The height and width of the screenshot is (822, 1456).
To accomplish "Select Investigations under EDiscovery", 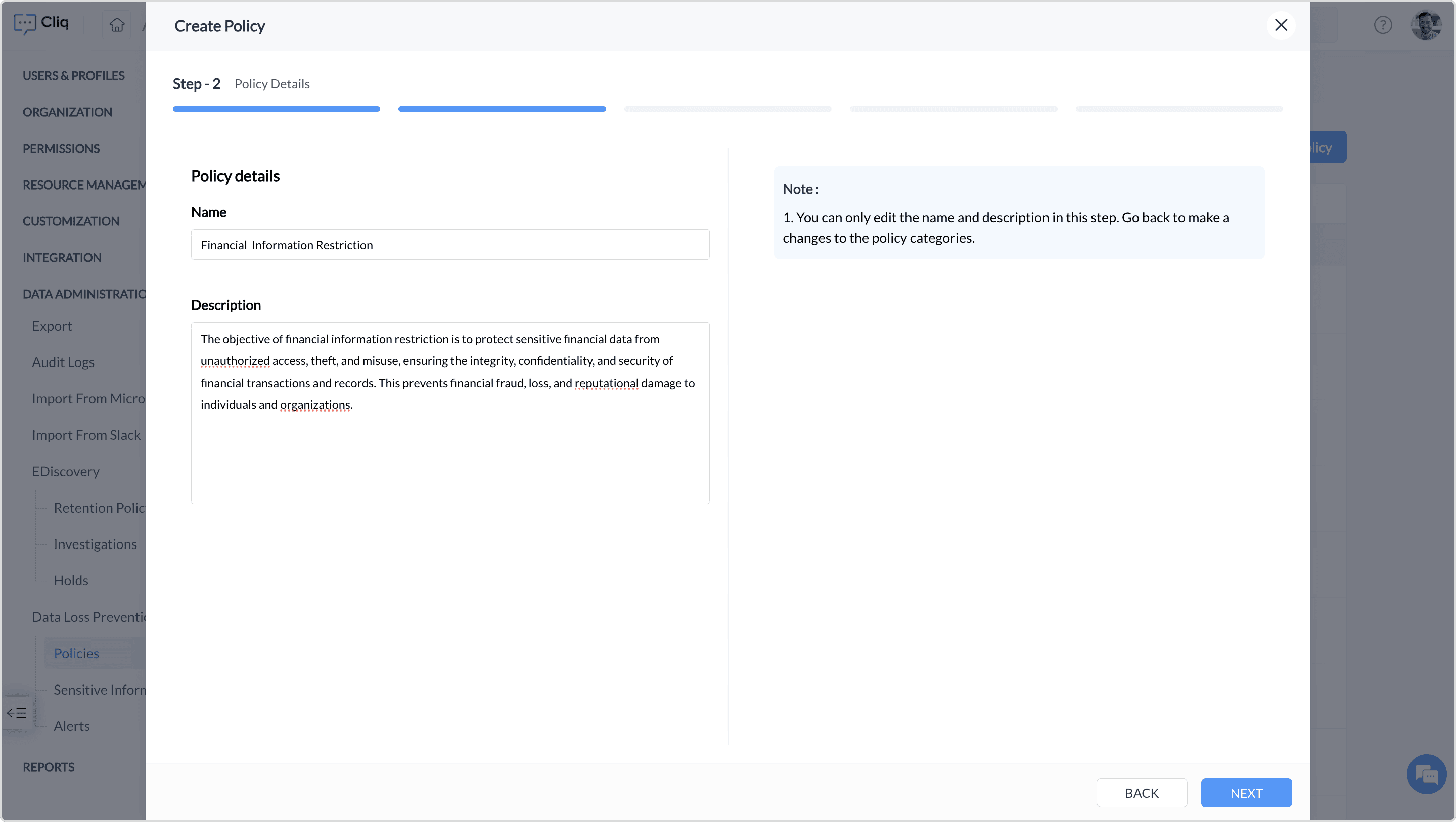I will [x=95, y=544].
